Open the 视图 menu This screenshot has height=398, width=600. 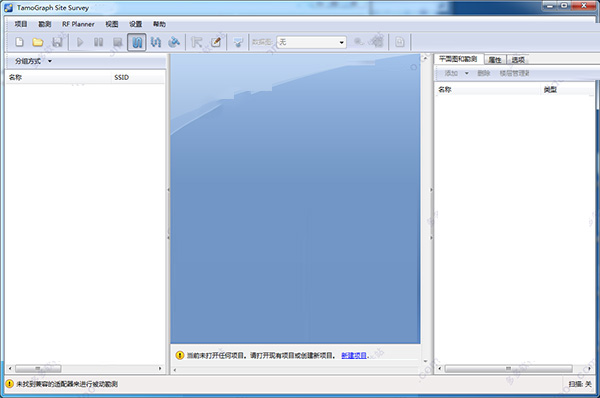click(x=112, y=24)
